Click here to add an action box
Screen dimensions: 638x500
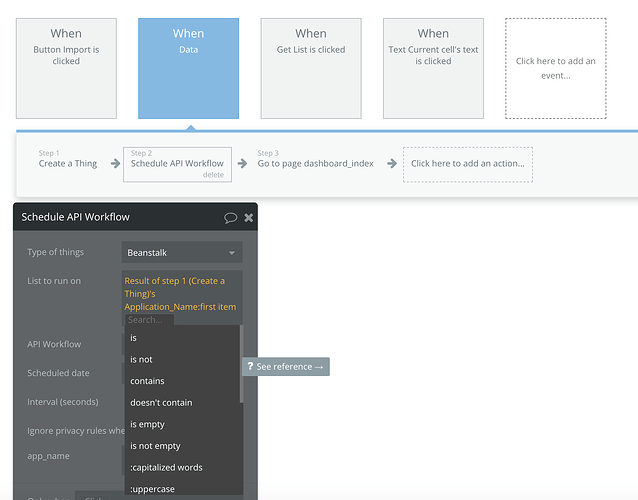(x=468, y=164)
